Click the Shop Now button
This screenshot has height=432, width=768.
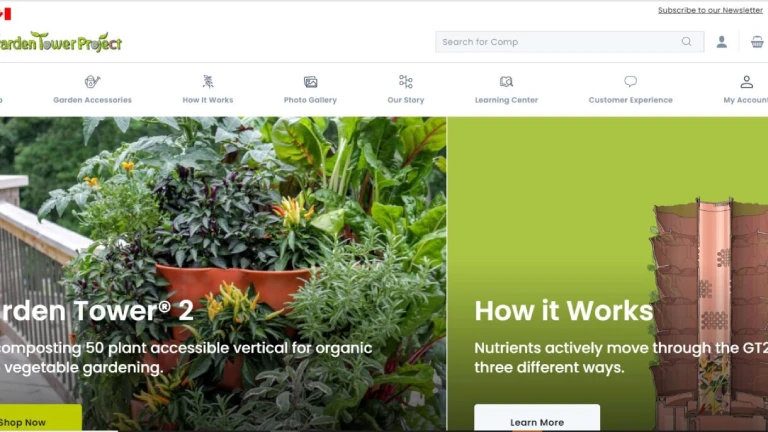tap(41, 418)
